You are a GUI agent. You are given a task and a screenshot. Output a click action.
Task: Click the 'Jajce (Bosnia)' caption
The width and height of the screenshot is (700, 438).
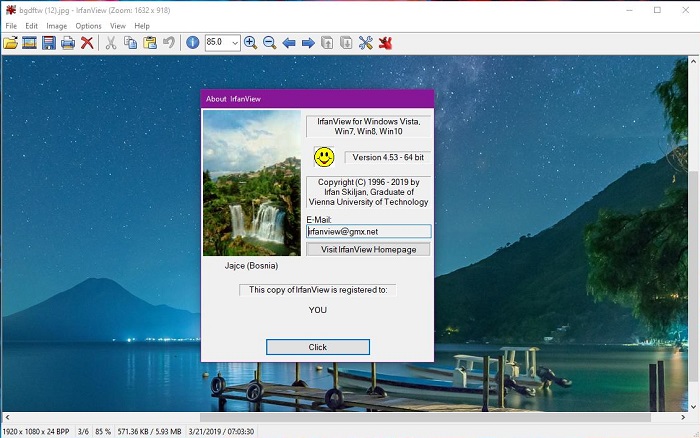tap(251, 266)
